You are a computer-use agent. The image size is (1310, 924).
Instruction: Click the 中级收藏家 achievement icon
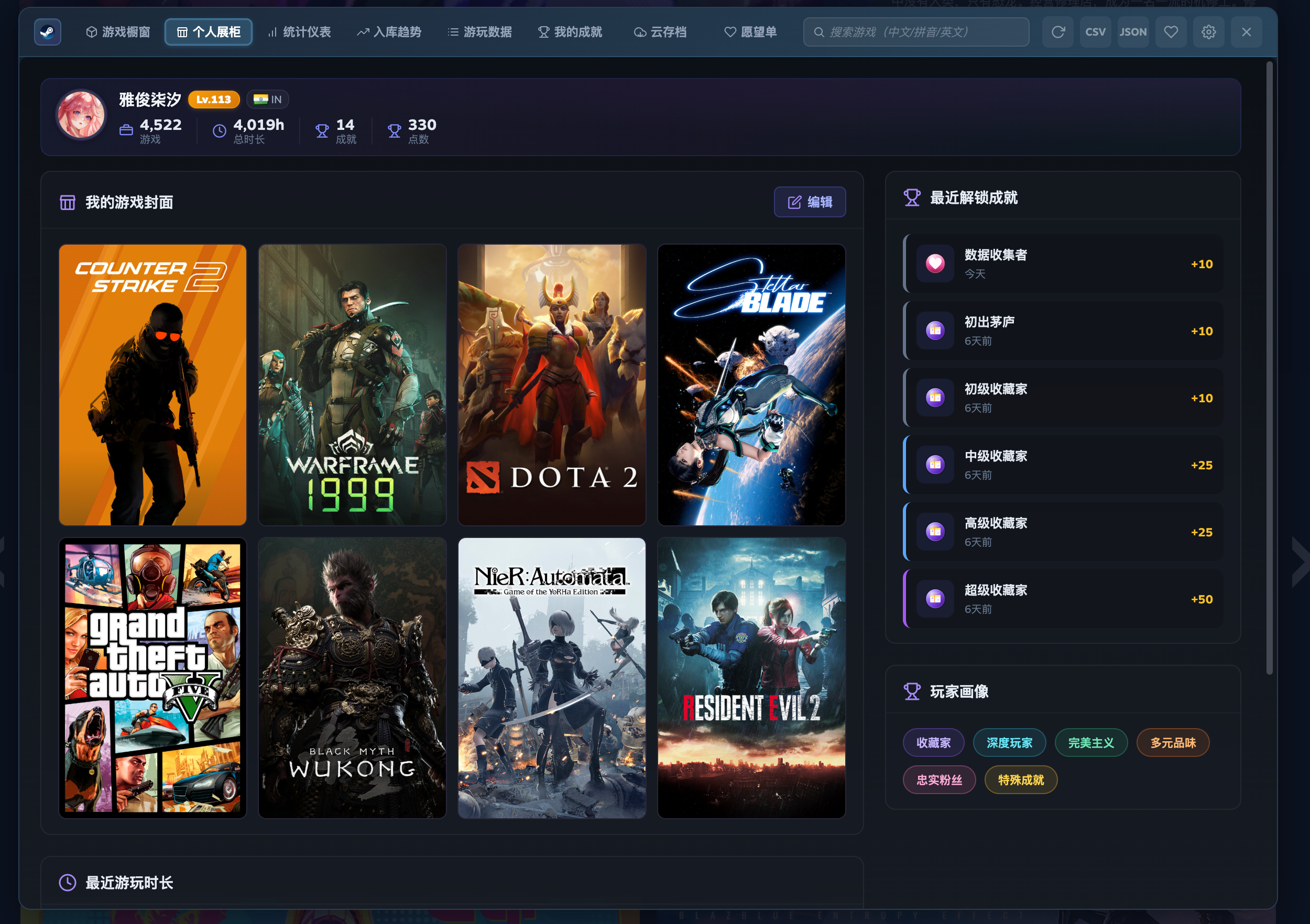point(935,464)
